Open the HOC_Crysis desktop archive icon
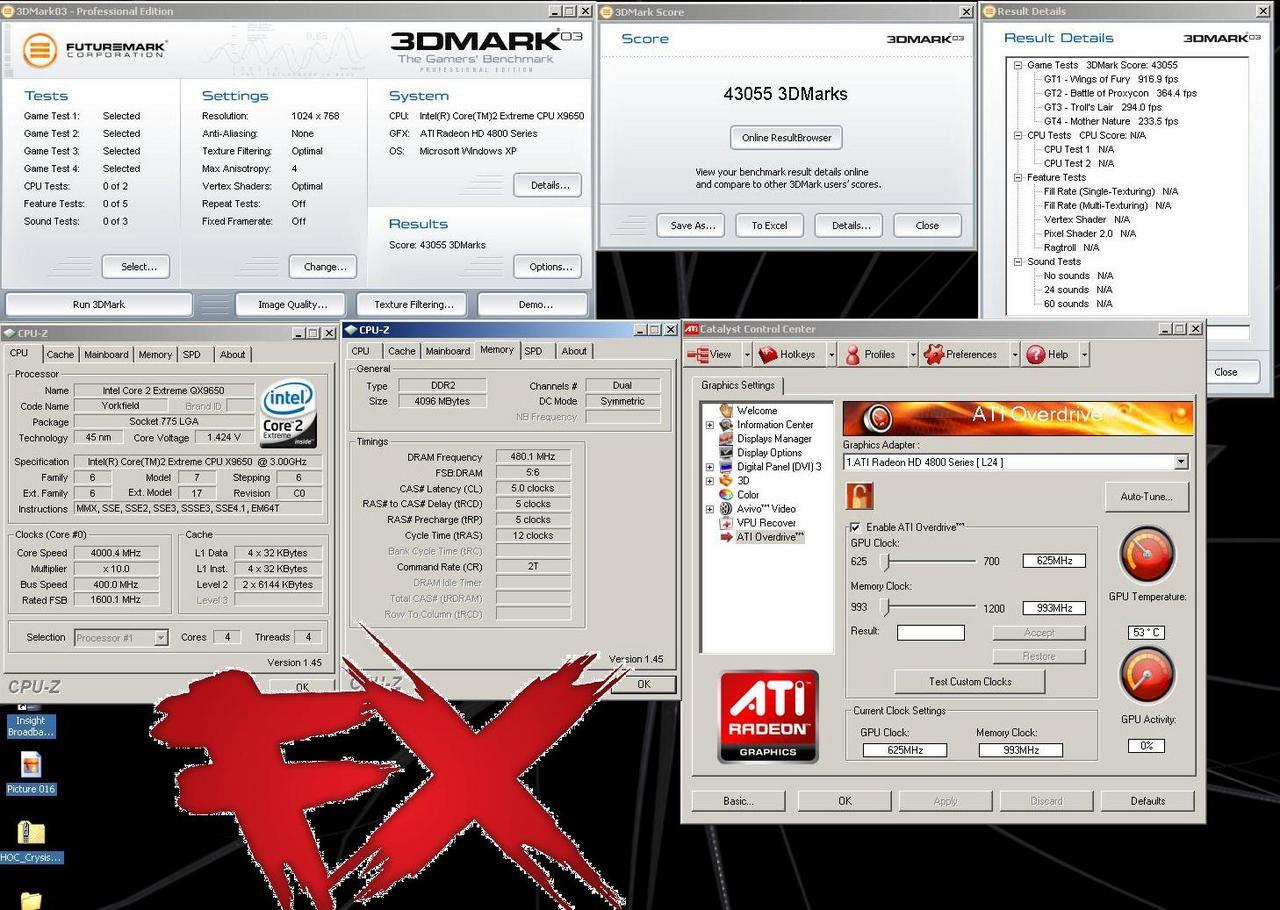The height and width of the screenshot is (910, 1280). click(31, 842)
